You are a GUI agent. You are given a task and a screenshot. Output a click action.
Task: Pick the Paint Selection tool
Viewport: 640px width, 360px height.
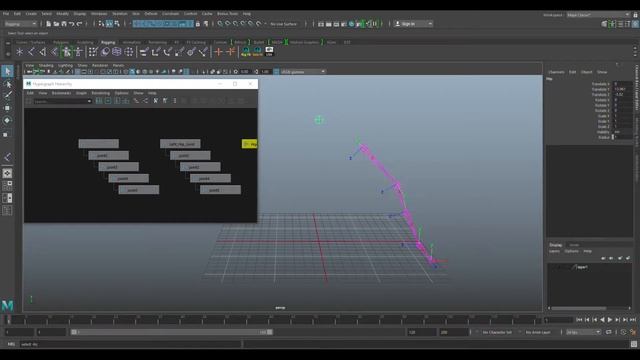[7, 96]
